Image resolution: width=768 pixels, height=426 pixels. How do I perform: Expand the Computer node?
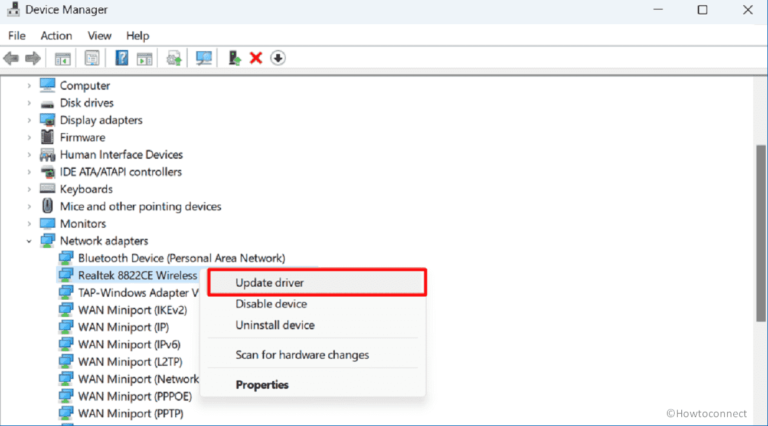pyautogui.click(x=29, y=86)
